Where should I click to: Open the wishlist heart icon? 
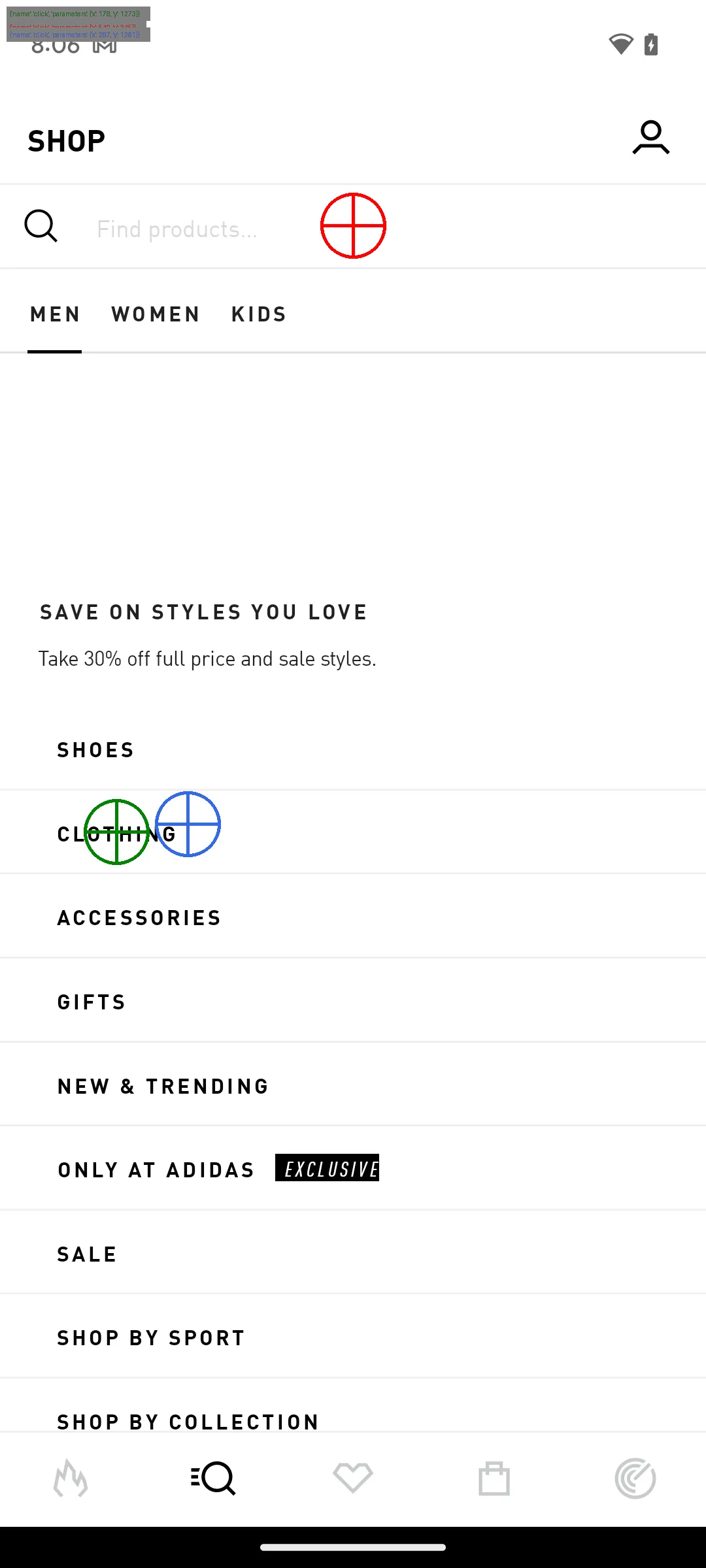coord(353,1478)
